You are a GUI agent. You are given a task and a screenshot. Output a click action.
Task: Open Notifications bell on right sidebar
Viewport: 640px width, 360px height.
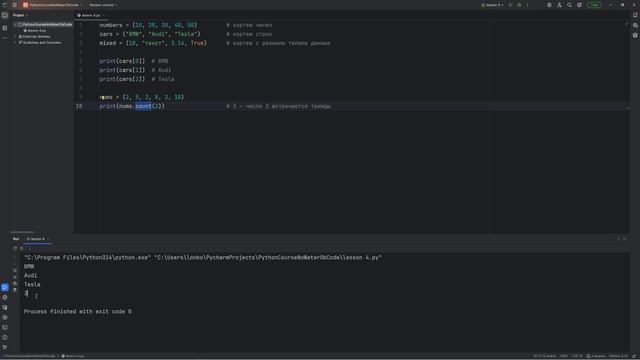coord(635,15)
